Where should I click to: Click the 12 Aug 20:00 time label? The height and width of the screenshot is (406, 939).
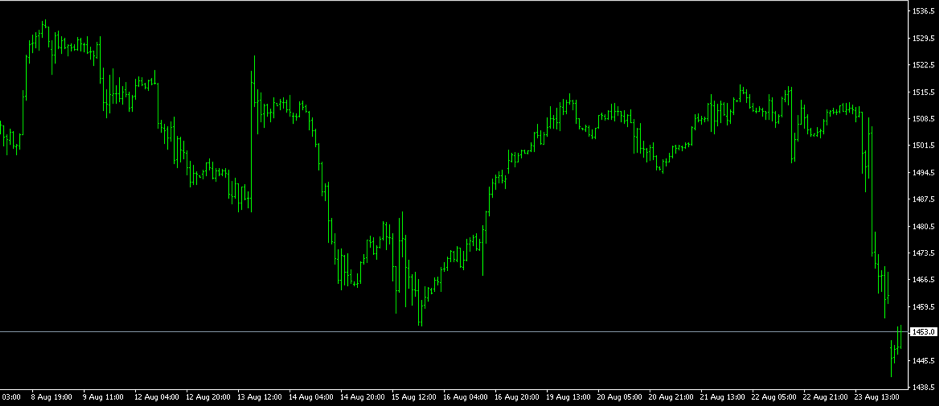tap(208, 398)
